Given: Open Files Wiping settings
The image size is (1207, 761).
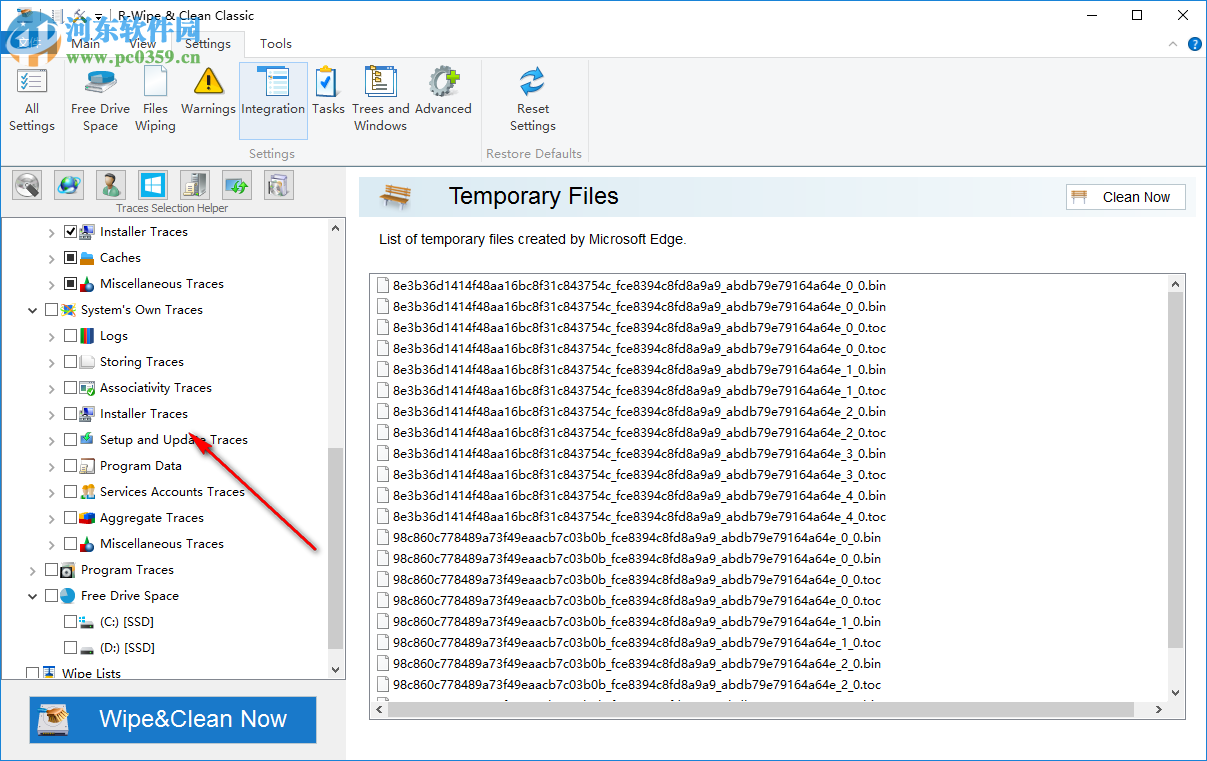Looking at the screenshot, I should [155, 100].
